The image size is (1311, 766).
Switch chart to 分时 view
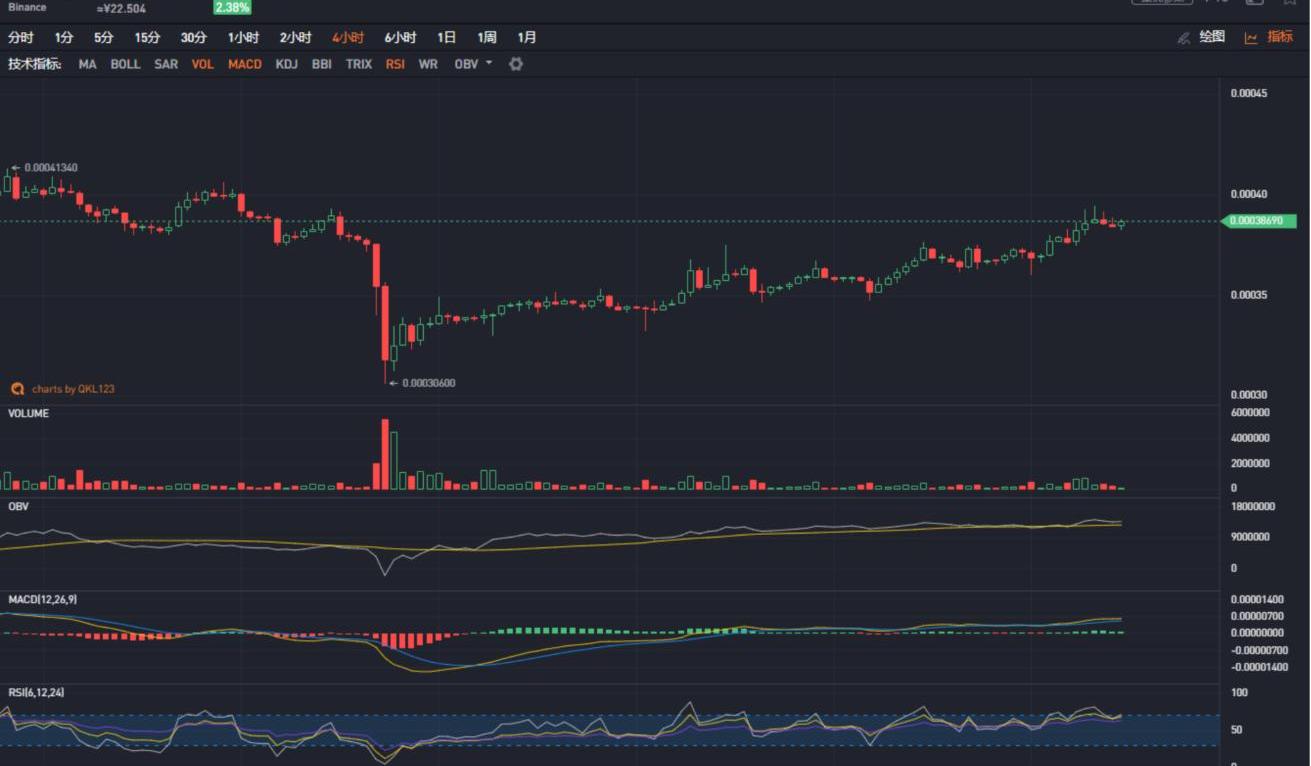point(21,38)
